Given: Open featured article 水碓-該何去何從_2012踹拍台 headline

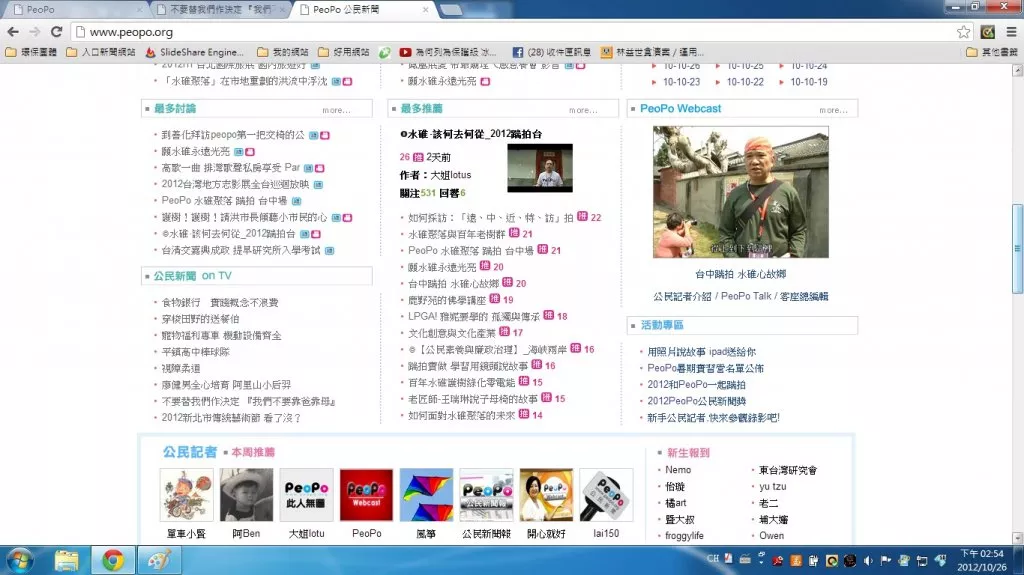Looking at the screenshot, I should (x=471, y=134).
